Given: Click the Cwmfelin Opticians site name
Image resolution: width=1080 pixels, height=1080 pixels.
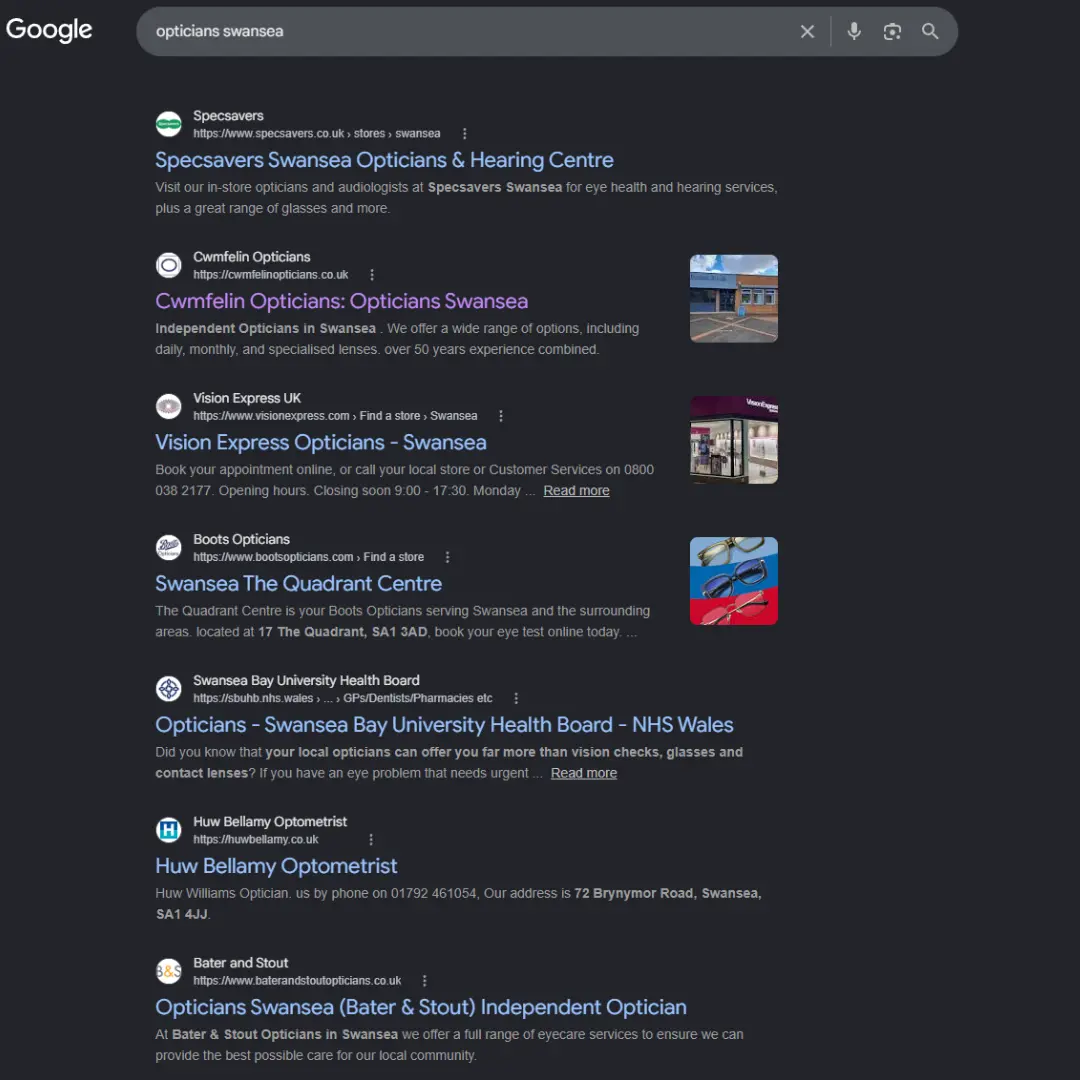Looking at the screenshot, I should coord(251,257).
